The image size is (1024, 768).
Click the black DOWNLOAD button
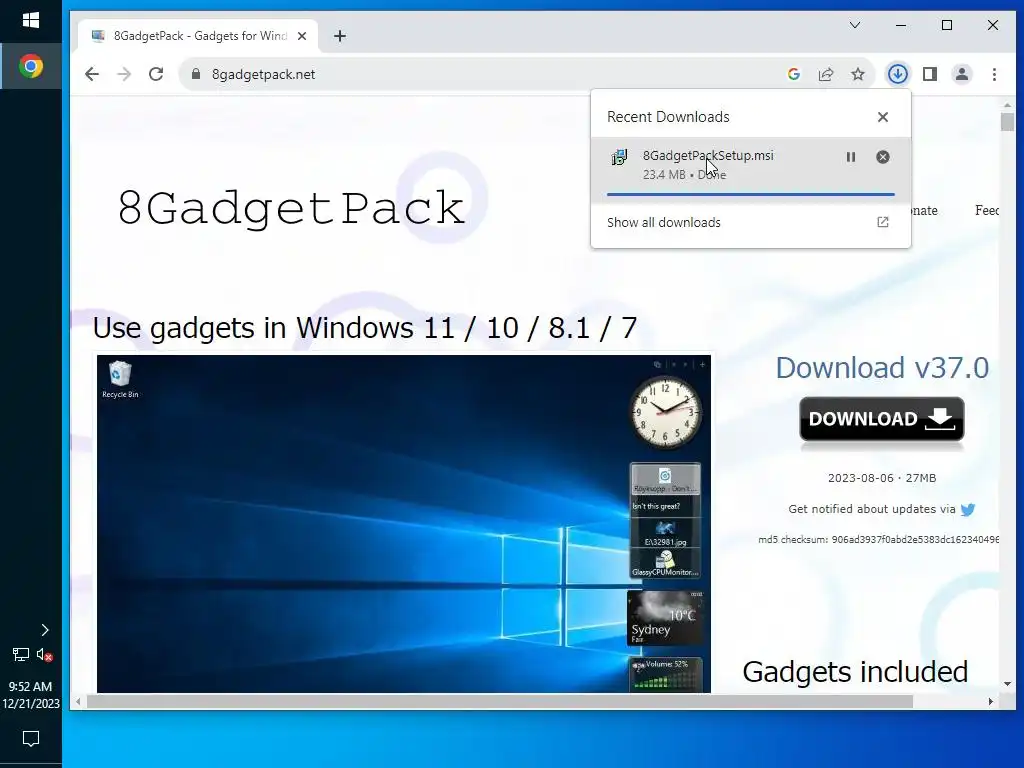click(882, 419)
